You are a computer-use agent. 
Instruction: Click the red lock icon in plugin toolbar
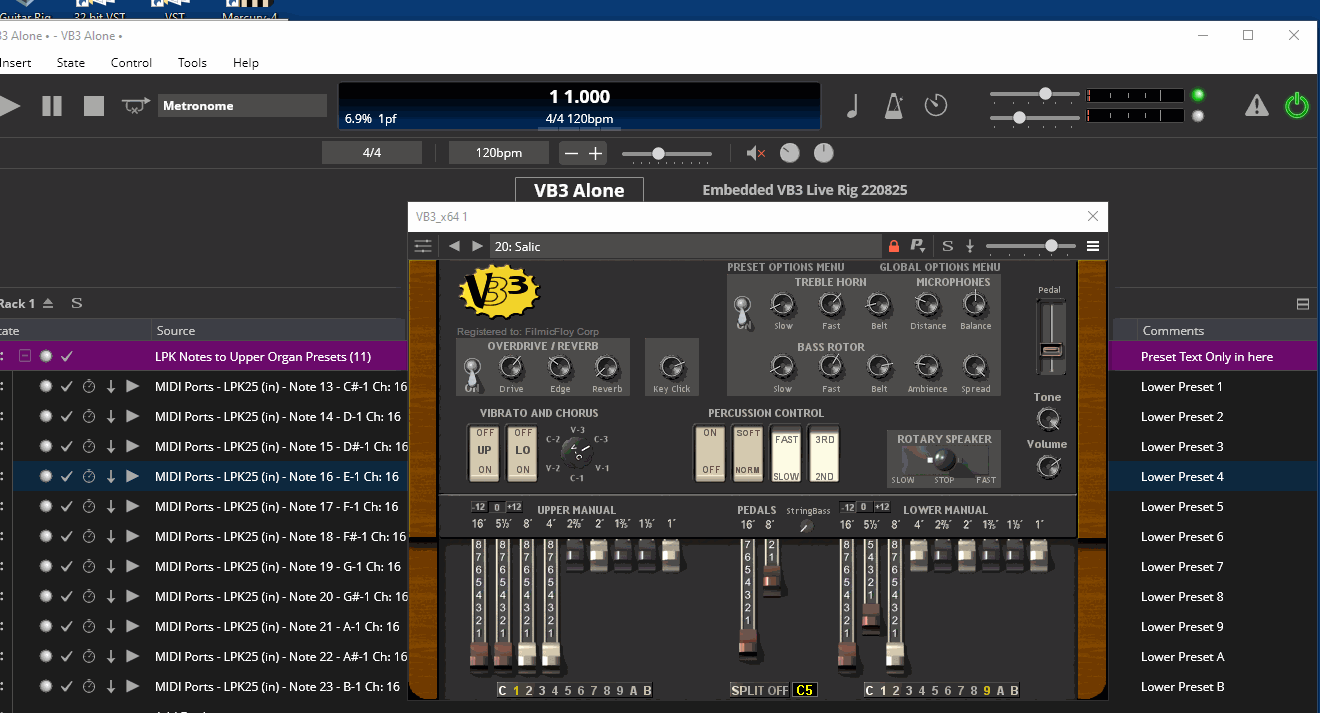894,246
